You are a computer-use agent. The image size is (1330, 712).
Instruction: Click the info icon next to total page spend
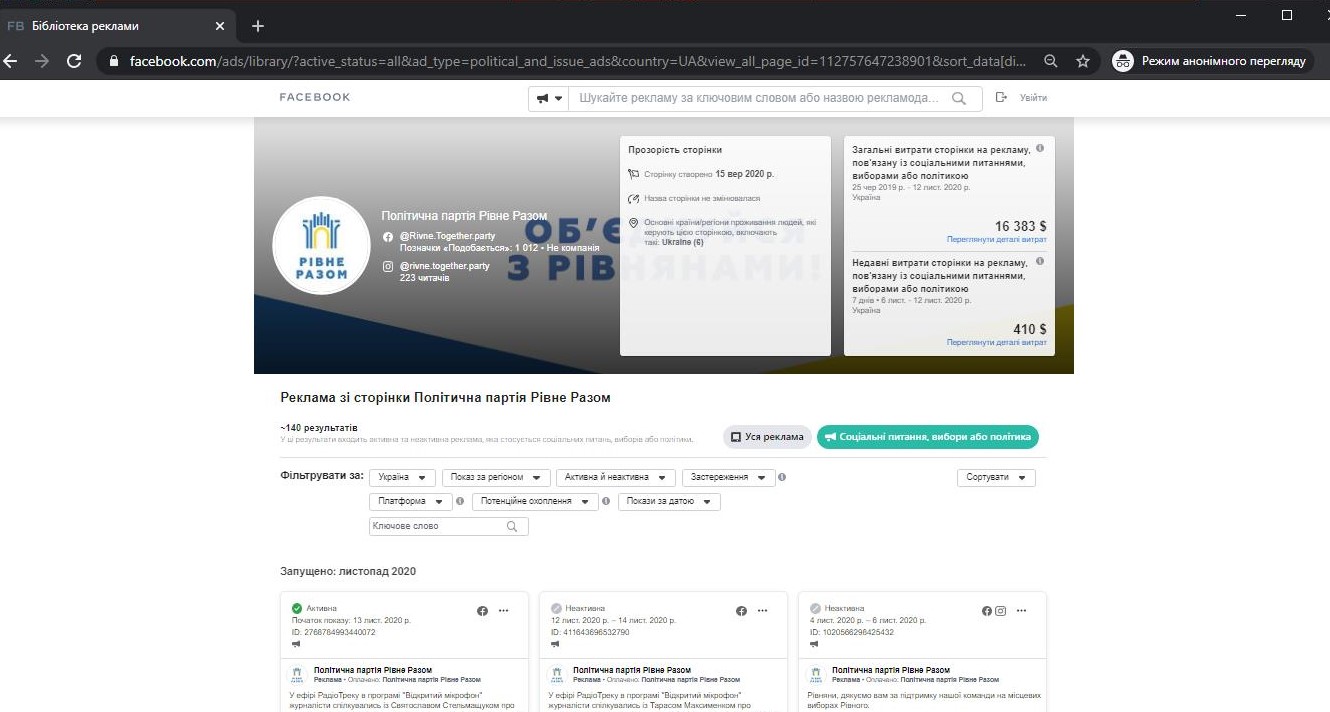point(1040,148)
